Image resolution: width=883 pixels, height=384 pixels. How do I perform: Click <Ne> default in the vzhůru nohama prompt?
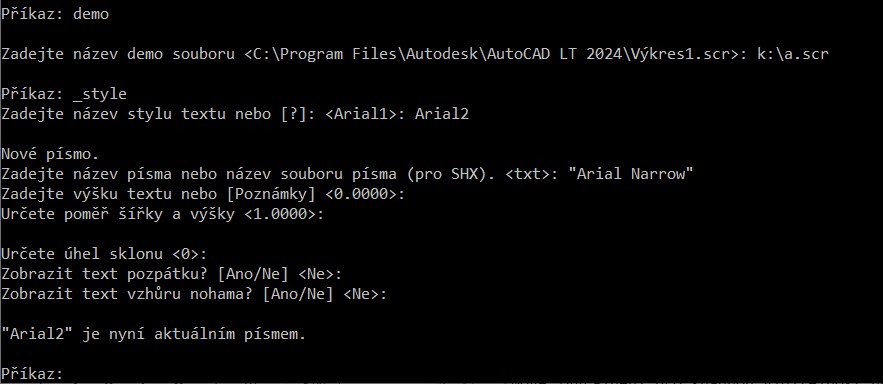361,294
